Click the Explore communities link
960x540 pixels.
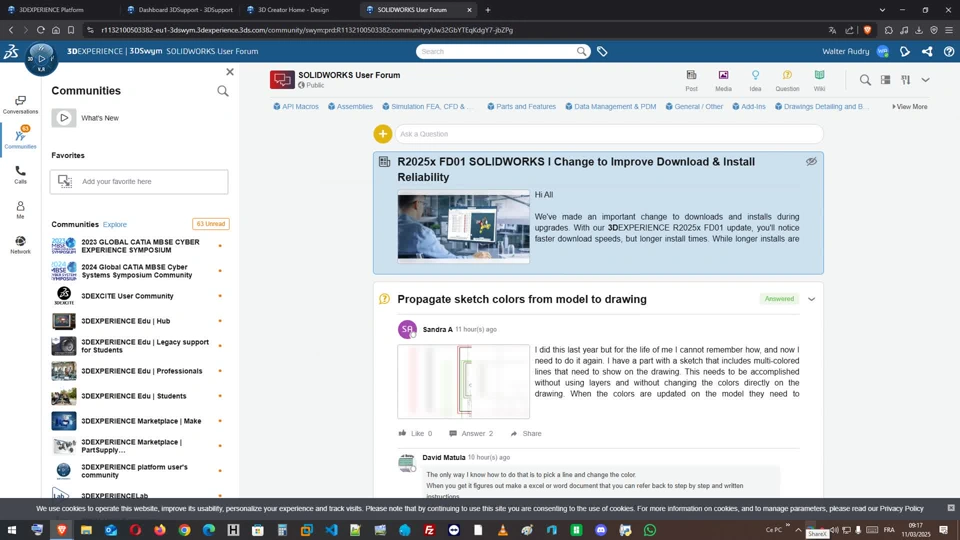(114, 225)
